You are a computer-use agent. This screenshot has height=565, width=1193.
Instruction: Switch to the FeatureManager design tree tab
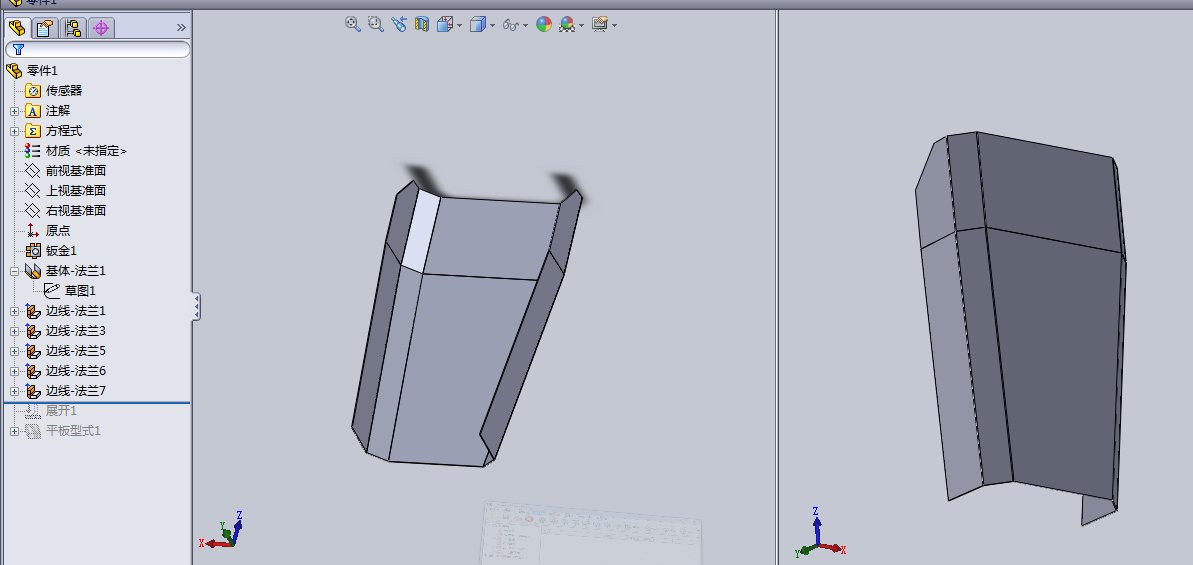[x=17, y=28]
